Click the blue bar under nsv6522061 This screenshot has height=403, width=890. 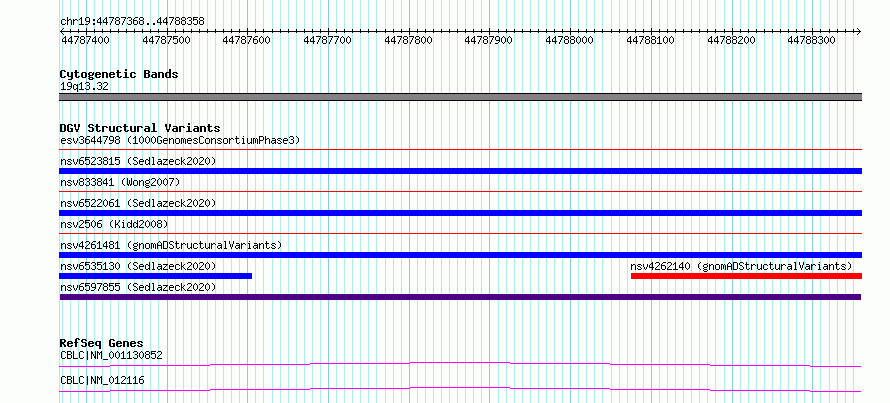tap(460, 213)
